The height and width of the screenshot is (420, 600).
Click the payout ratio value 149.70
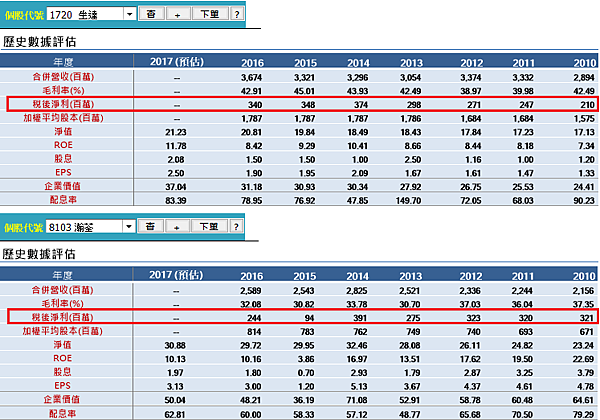tap(408, 201)
